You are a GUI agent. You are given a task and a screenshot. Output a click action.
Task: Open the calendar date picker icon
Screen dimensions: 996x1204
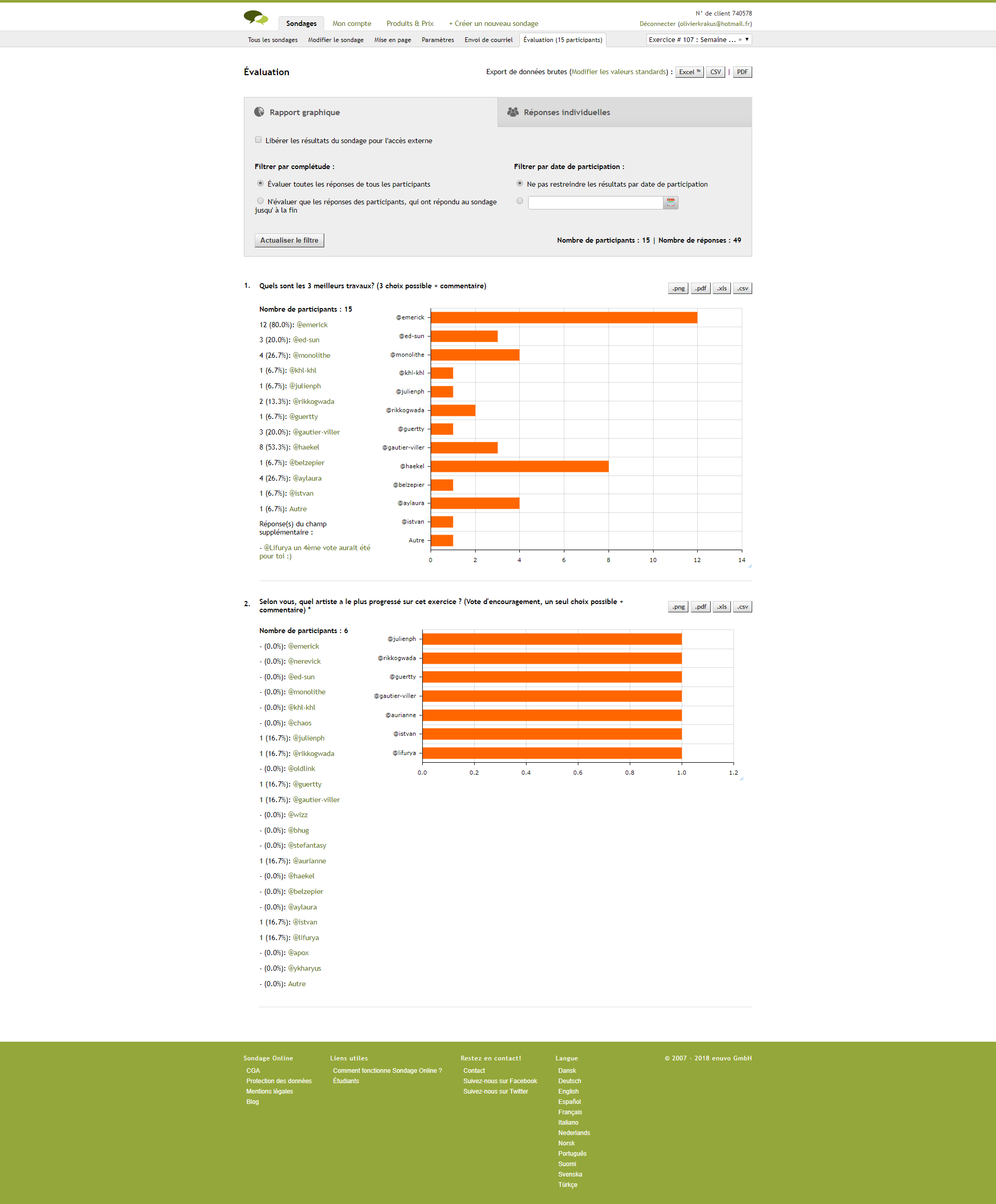tap(670, 202)
